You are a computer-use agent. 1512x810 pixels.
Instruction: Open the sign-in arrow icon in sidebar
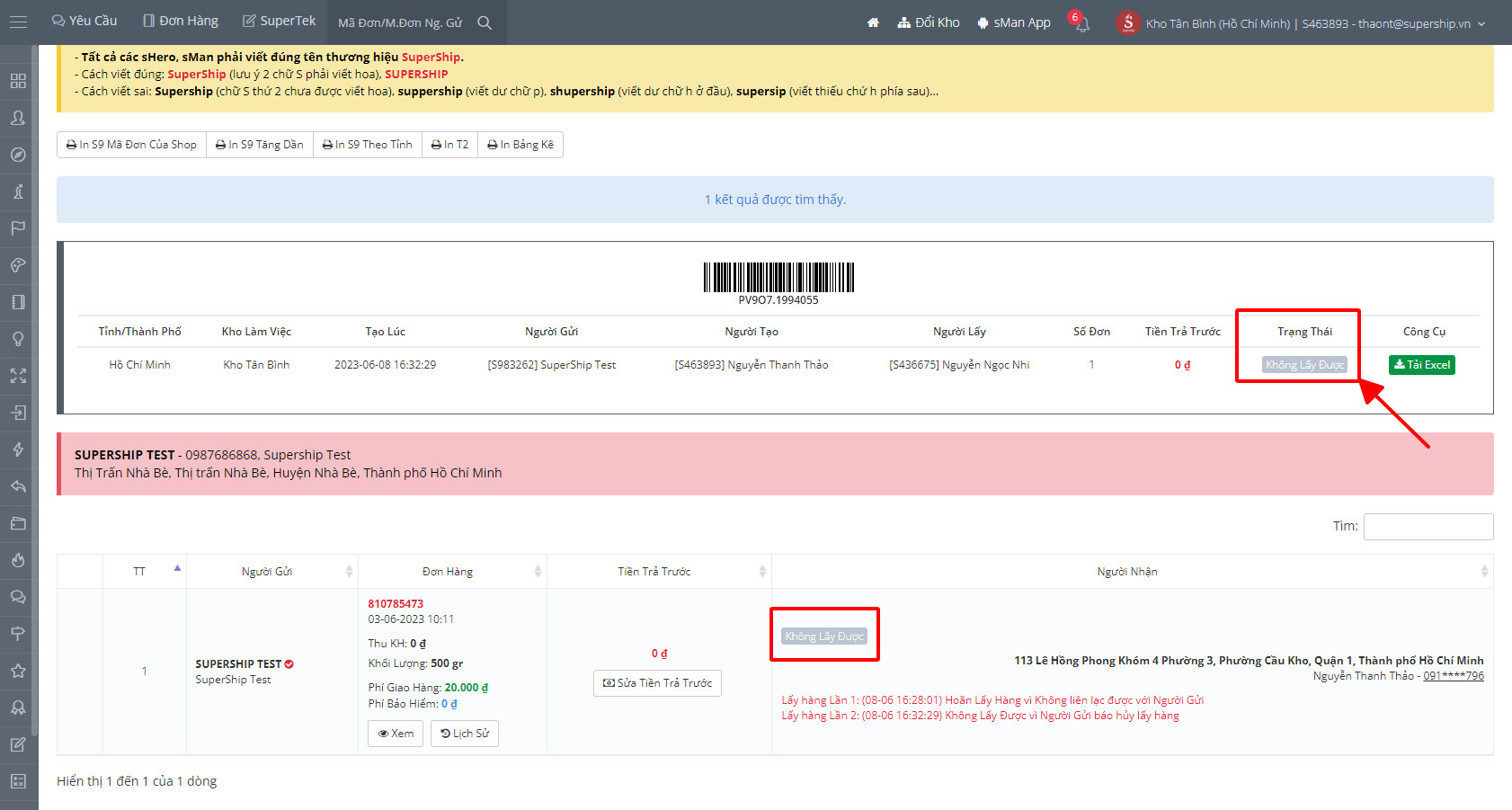pyautogui.click(x=18, y=413)
